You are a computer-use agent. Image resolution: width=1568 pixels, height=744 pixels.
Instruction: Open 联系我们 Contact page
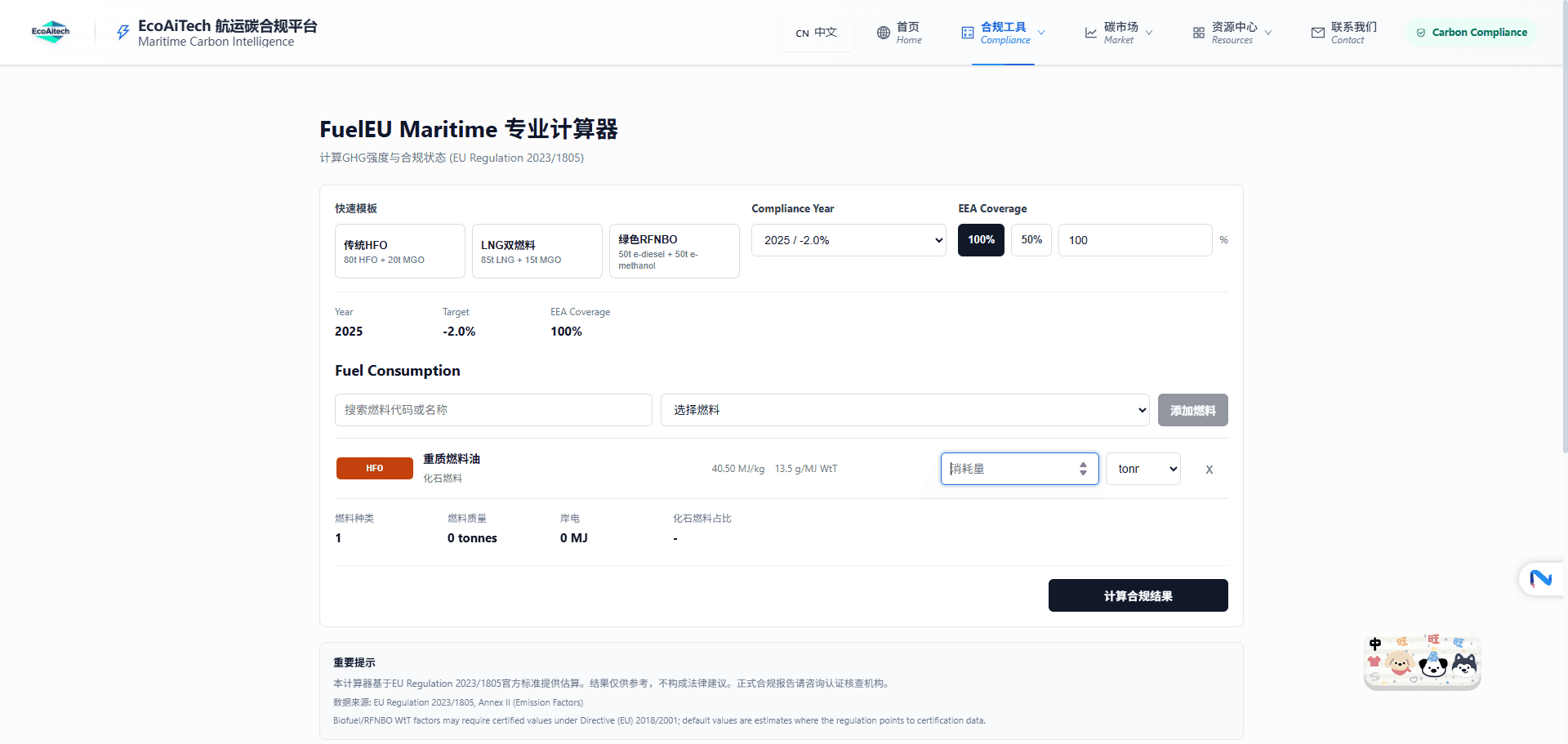[1344, 33]
